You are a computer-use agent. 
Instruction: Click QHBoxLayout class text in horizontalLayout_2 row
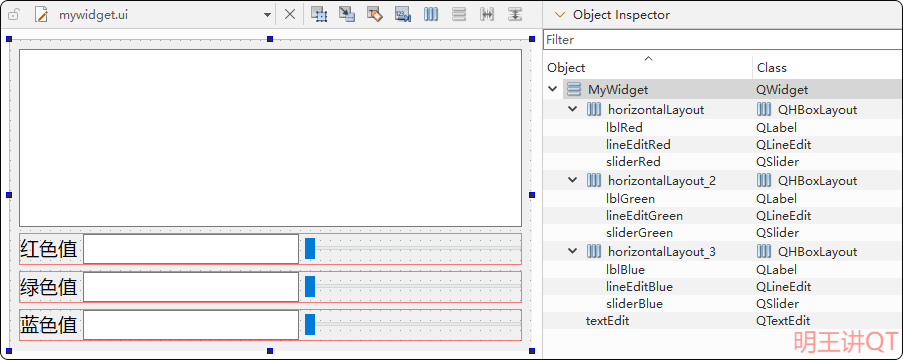818,181
